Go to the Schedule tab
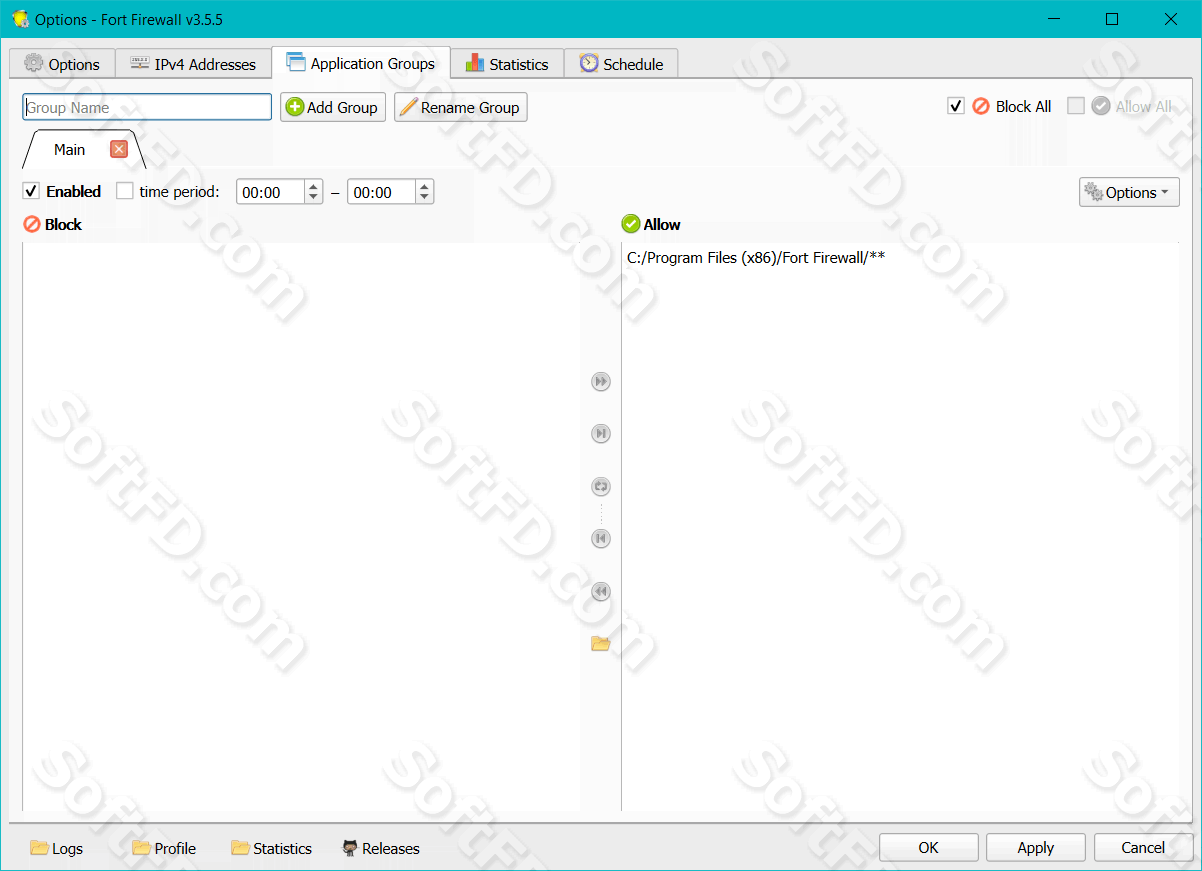1202x871 pixels. click(x=621, y=64)
